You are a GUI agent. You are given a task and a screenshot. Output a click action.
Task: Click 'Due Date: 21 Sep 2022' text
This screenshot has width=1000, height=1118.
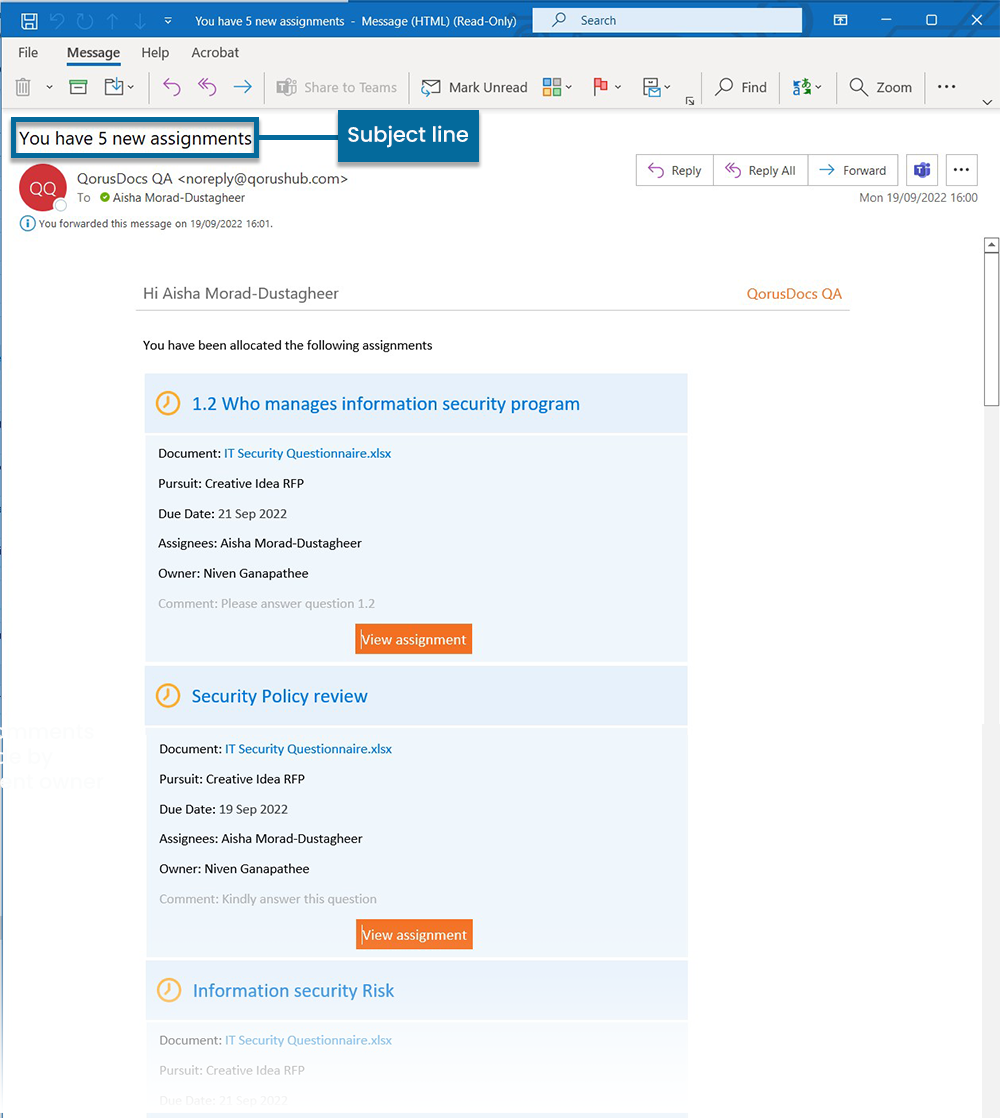coord(222,514)
